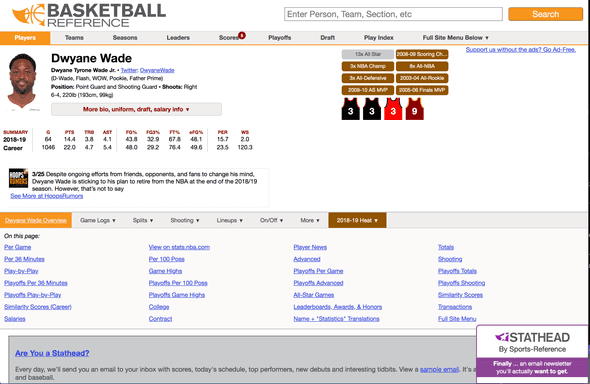Open the HoopsRumors news thumbnail icon
This screenshot has height=384, width=590.
(18, 178)
